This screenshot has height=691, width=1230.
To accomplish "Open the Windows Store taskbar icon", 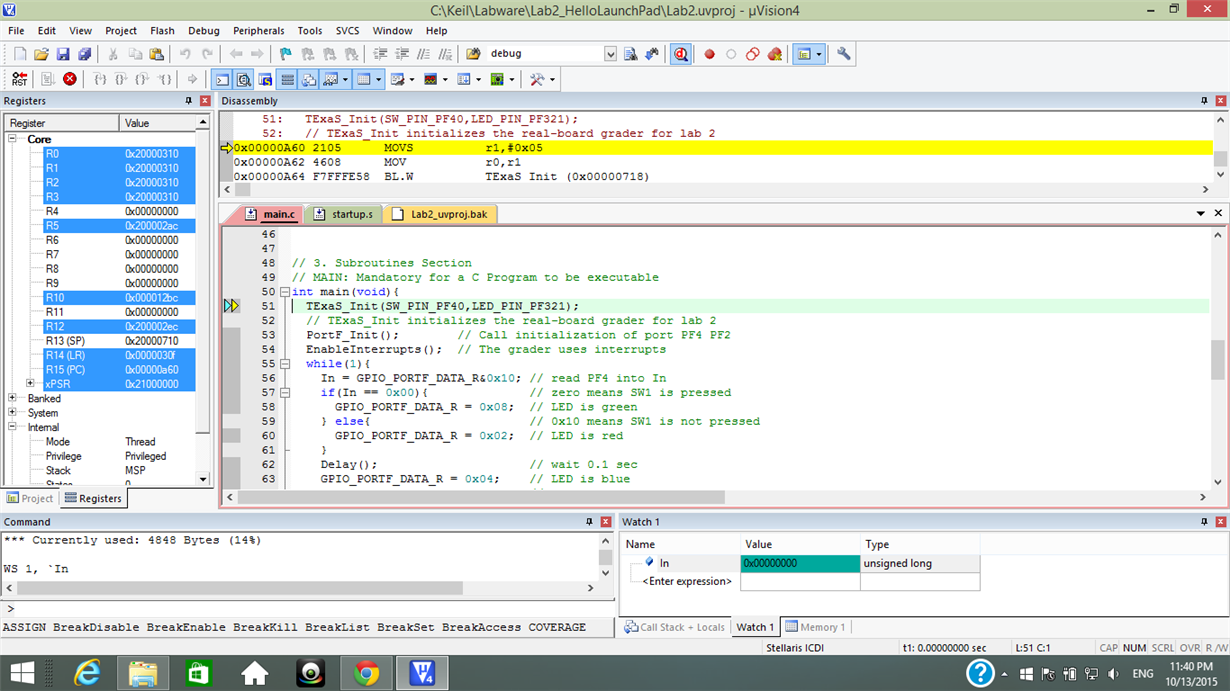I will tap(199, 673).
